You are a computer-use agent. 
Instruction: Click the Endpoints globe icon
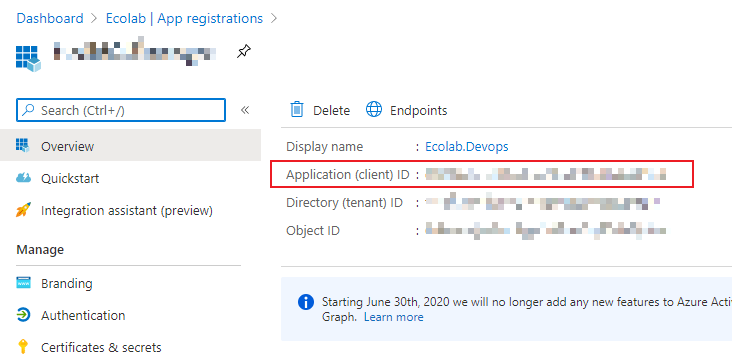click(x=374, y=109)
